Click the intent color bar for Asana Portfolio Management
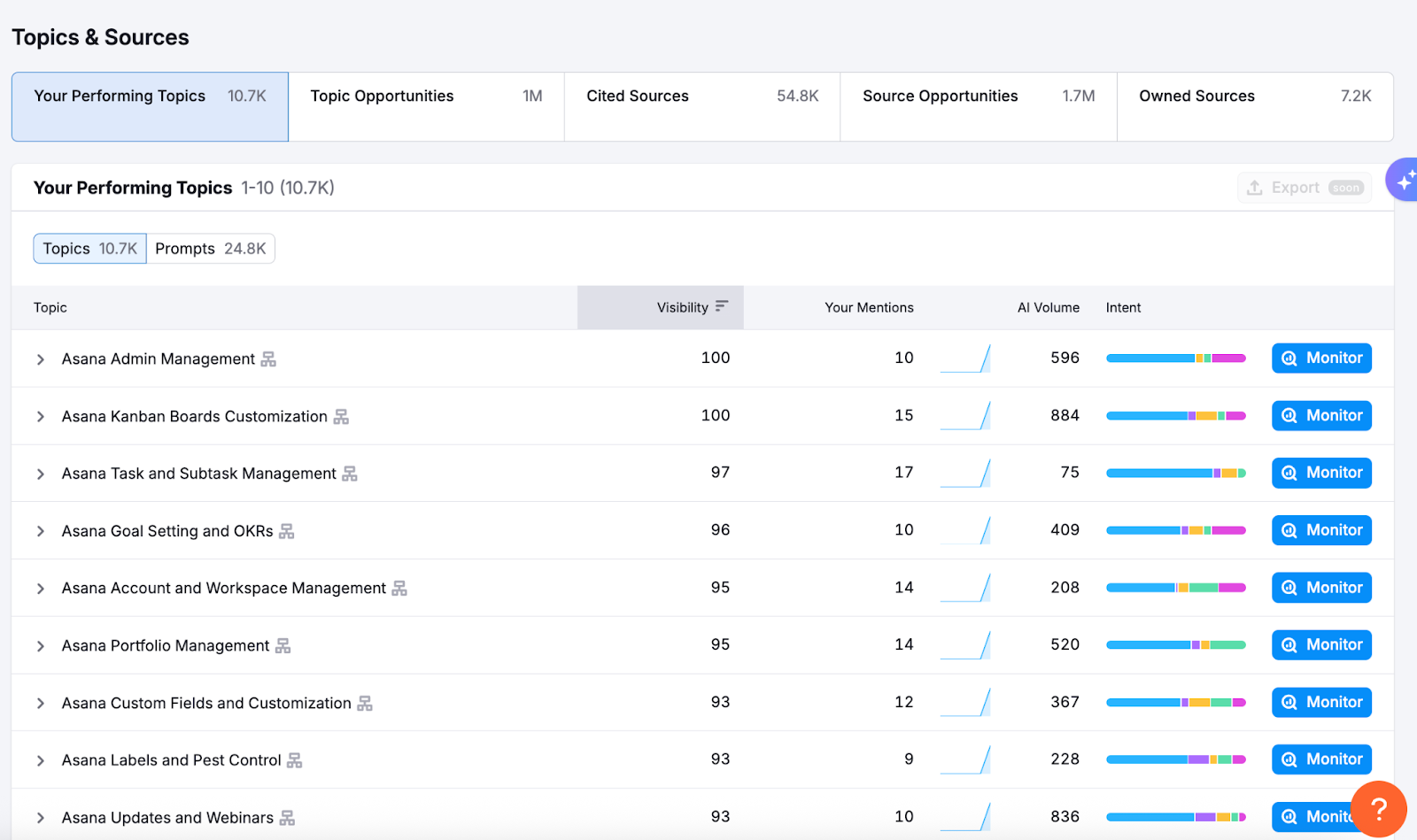 (x=1175, y=644)
